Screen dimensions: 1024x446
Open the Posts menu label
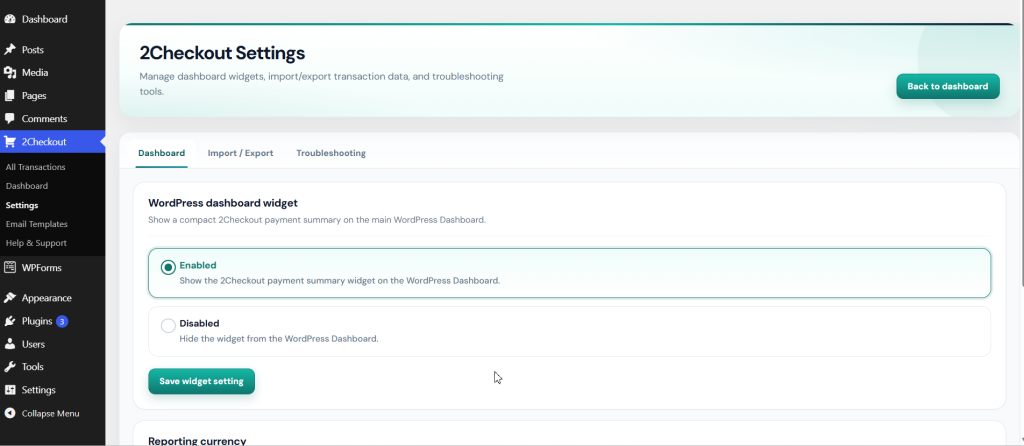point(33,50)
